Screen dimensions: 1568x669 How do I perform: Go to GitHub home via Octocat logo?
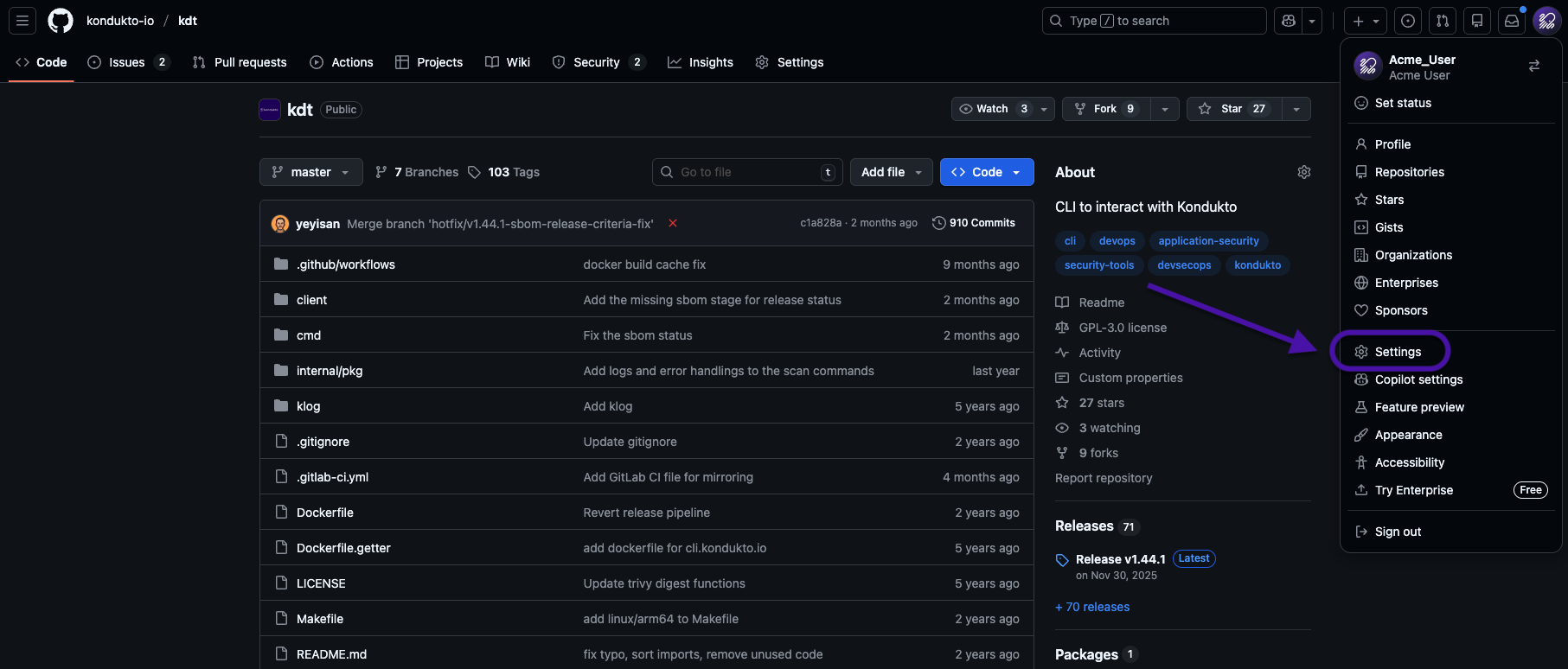(61, 21)
